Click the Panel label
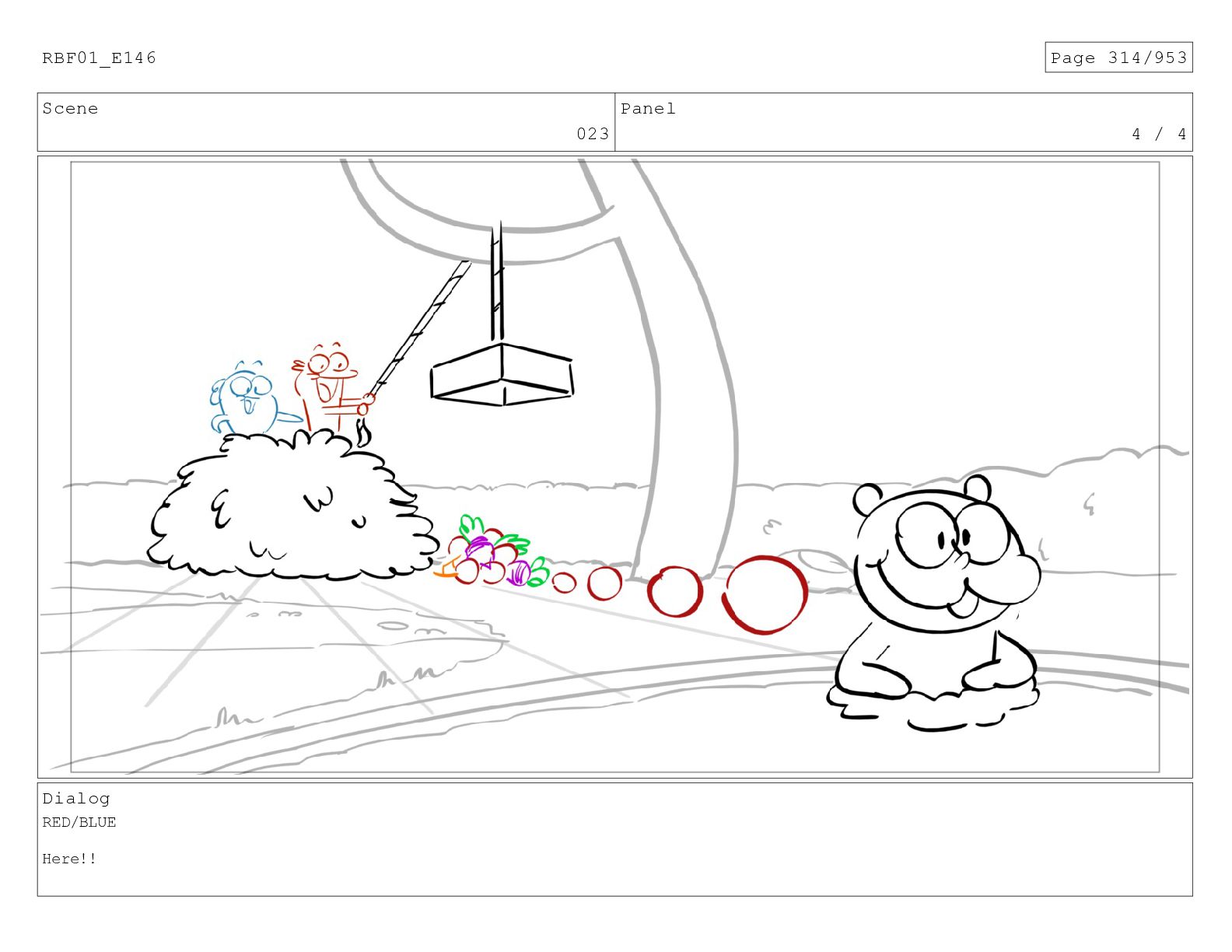This screenshot has height=952, width=1232. [x=648, y=109]
